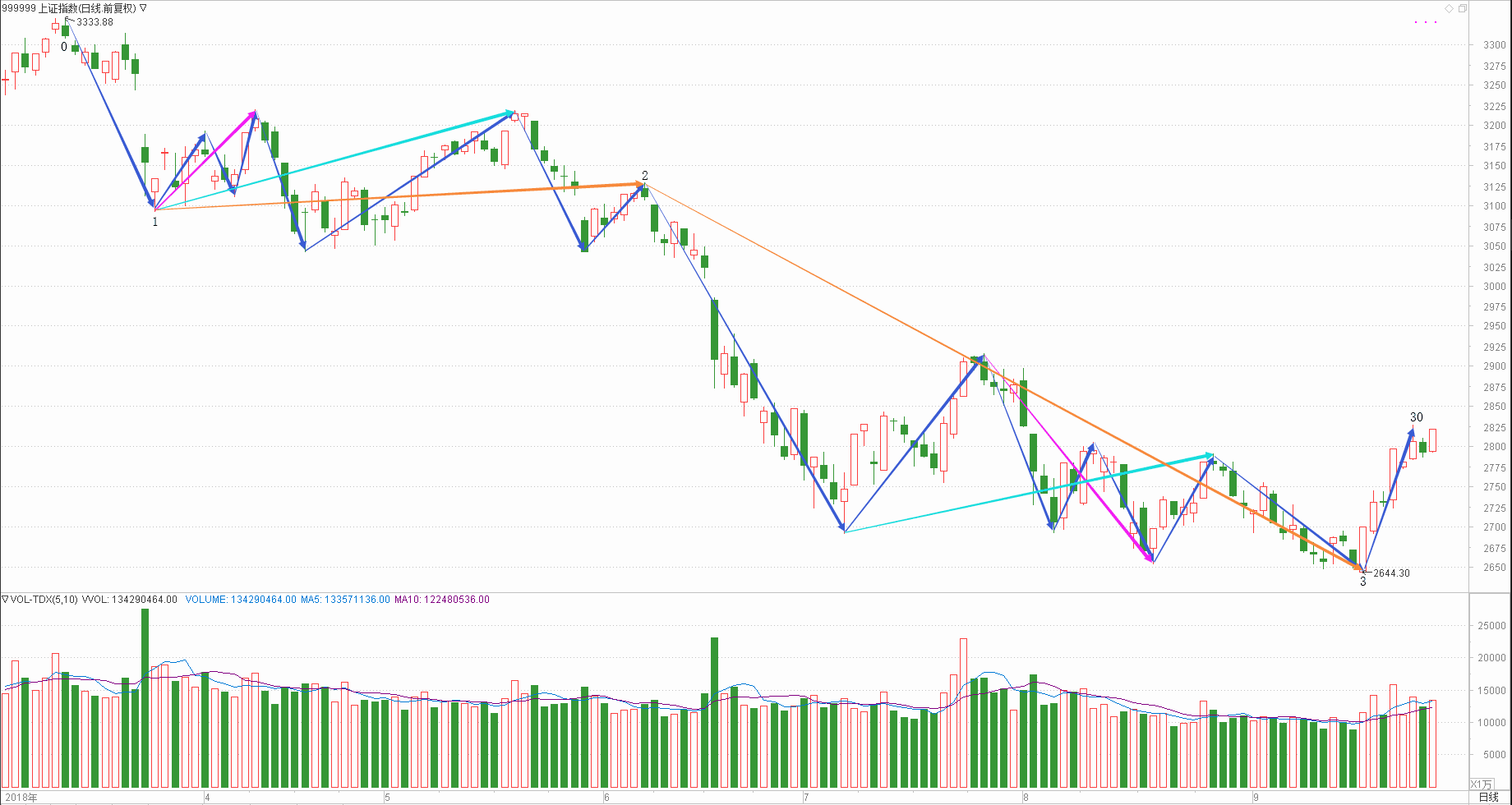Click wave marker labeled 1
Screen dimensions: 1512x805
(155, 222)
